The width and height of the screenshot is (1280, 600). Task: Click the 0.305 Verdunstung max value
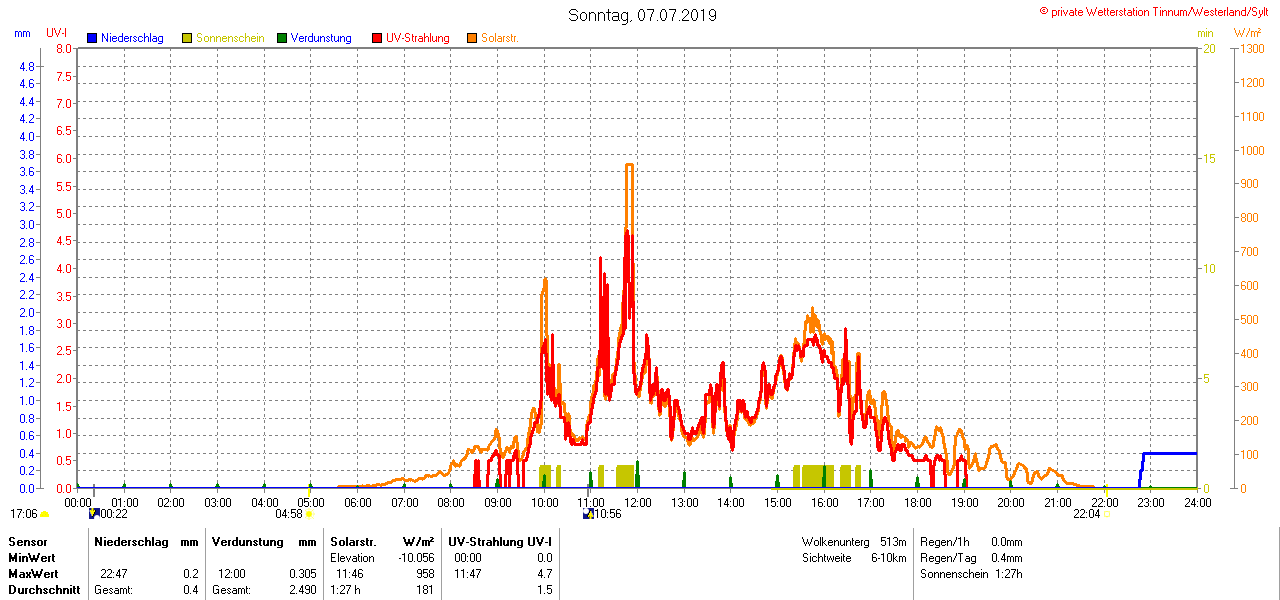[303, 574]
